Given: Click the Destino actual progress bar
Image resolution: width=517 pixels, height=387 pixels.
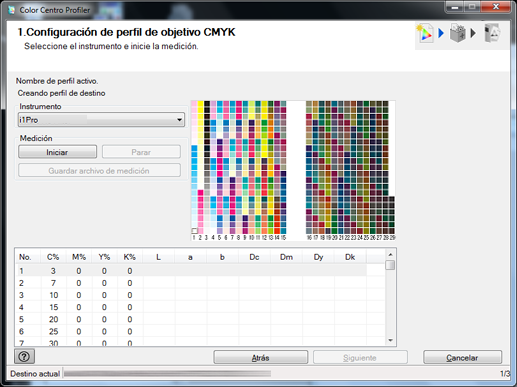Looking at the screenshot, I should point(168,374).
